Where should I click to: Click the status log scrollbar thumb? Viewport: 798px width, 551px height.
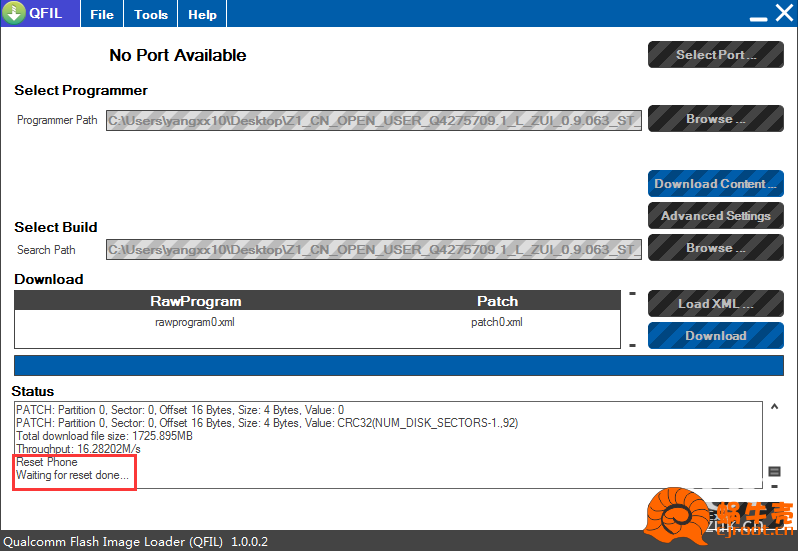pyautogui.click(x=774, y=472)
